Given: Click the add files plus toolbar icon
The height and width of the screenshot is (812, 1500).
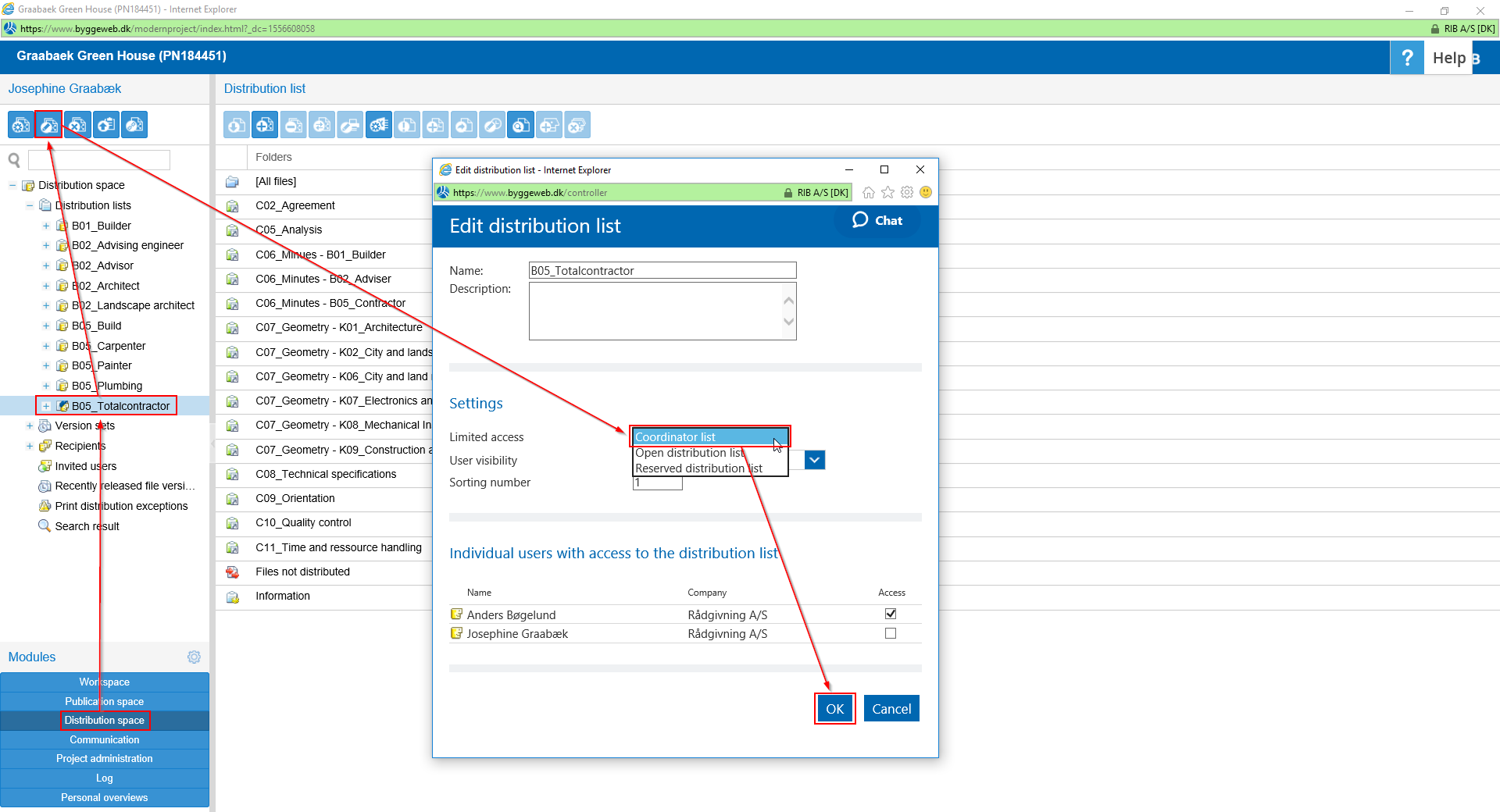Looking at the screenshot, I should (266, 125).
